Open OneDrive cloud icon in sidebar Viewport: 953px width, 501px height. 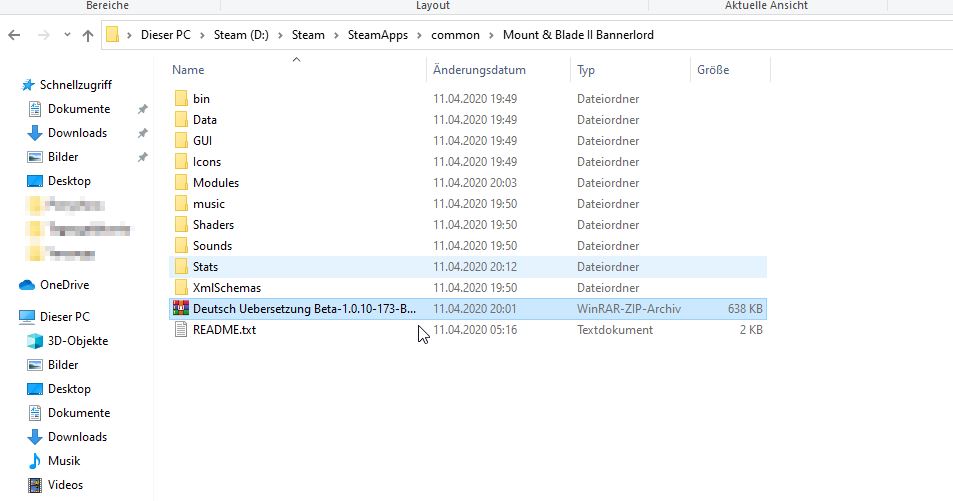pos(27,285)
